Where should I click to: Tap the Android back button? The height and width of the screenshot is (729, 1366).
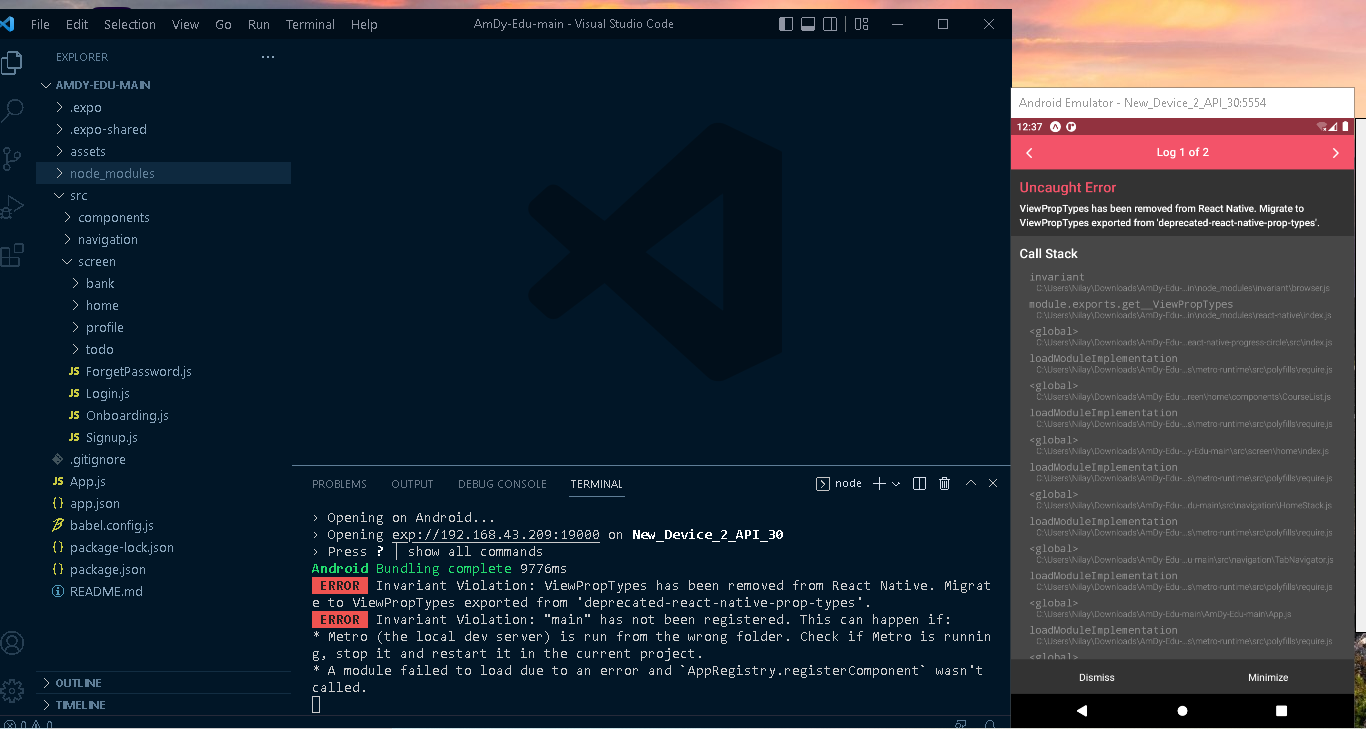[x=1082, y=711]
